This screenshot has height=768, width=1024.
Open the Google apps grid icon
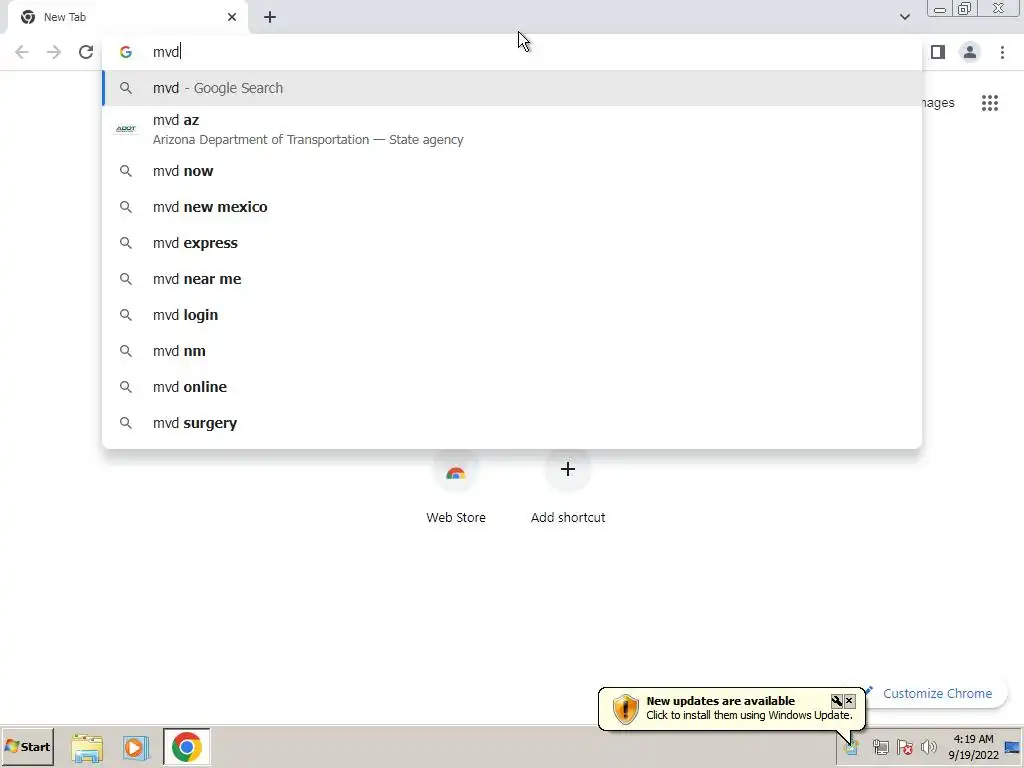click(x=989, y=103)
